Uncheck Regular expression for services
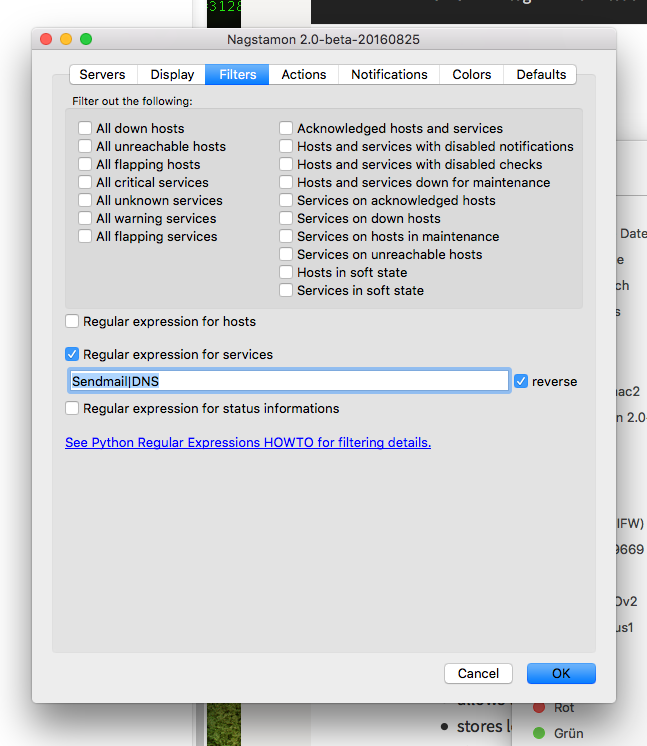 click(x=72, y=355)
